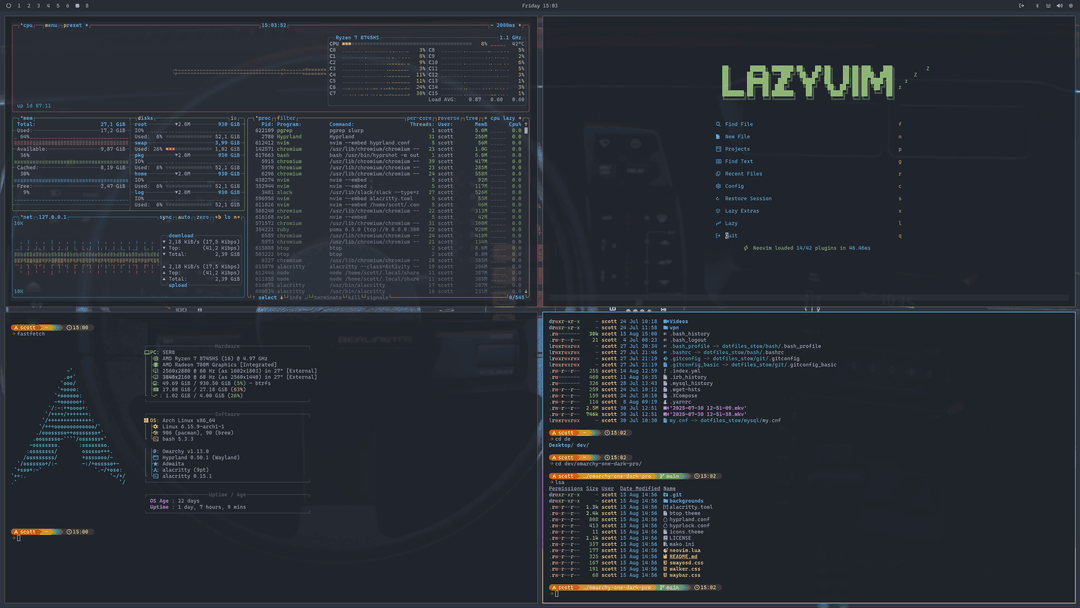Toggle reverse sorting in the proc panel
The height and width of the screenshot is (608, 1080).
[x=449, y=118]
